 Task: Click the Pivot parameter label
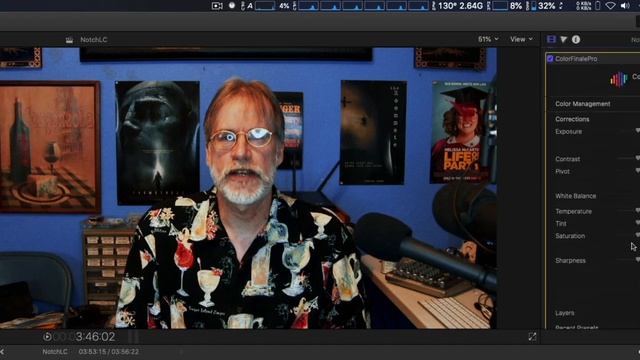pyautogui.click(x=562, y=171)
